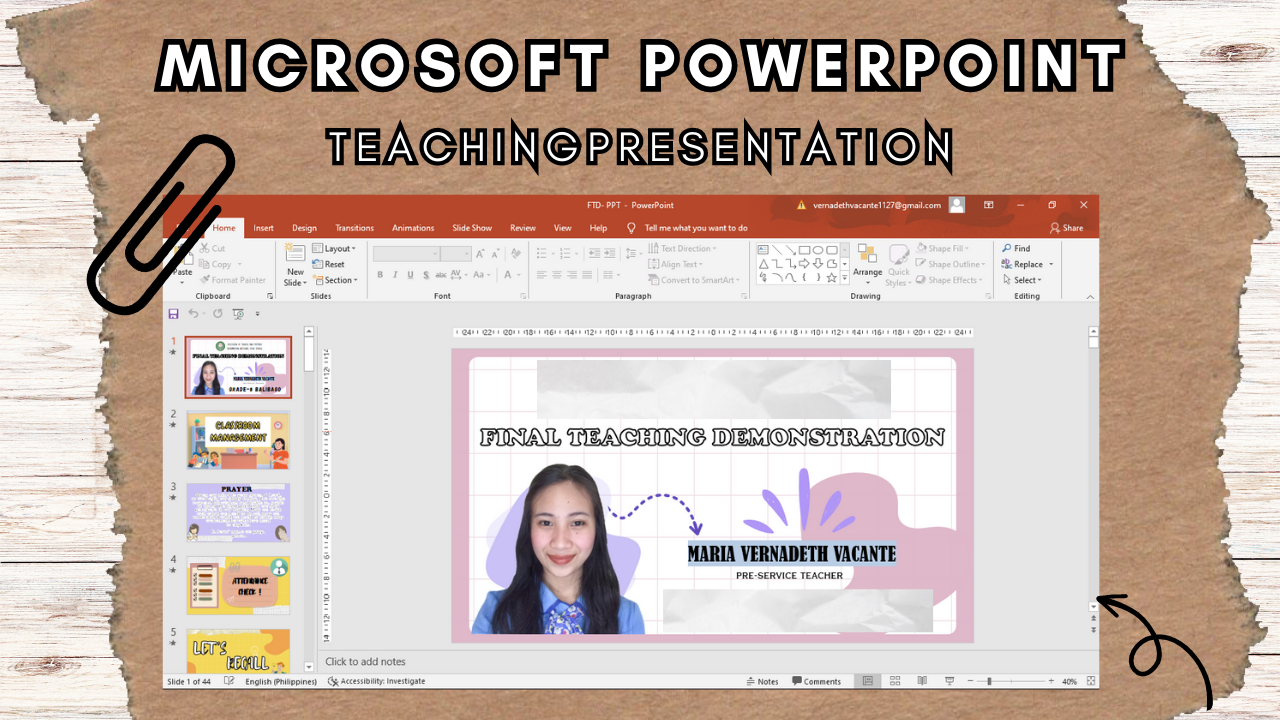The height and width of the screenshot is (720, 1280).
Task: Justify the paragraph text
Action: [587, 275]
